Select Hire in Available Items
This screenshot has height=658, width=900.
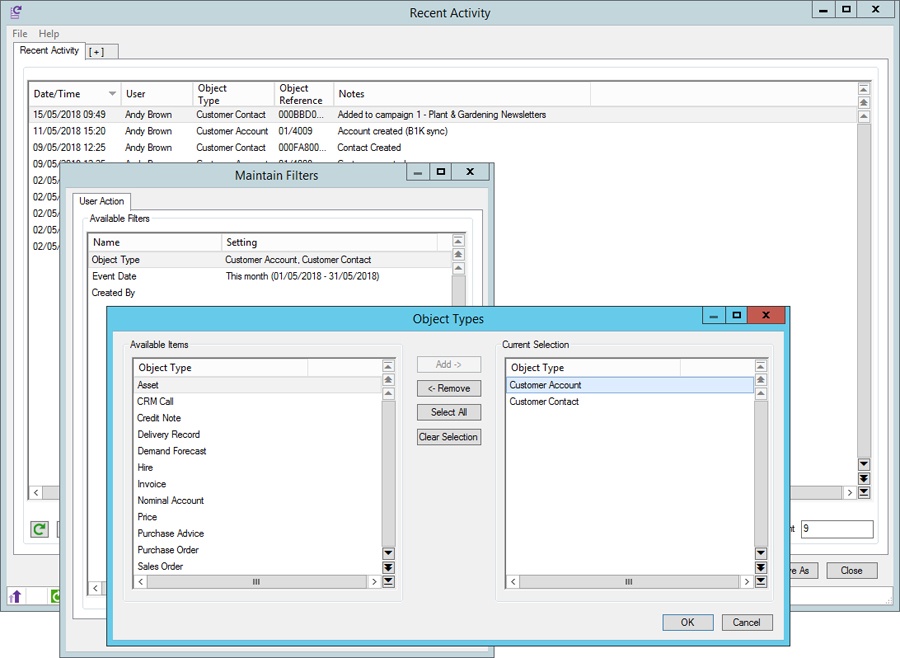click(x=258, y=467)
